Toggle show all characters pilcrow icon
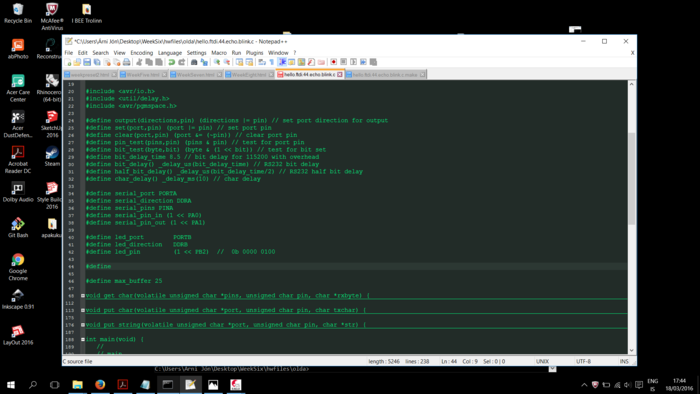700x394 pixels. 271,62
